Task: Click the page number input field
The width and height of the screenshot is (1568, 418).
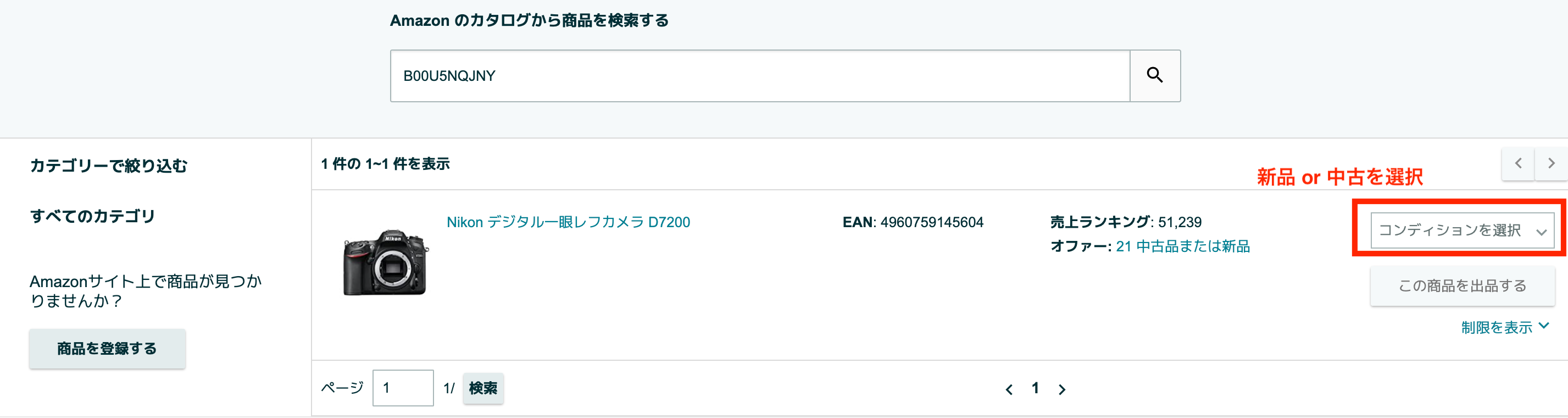Action: 403,388
